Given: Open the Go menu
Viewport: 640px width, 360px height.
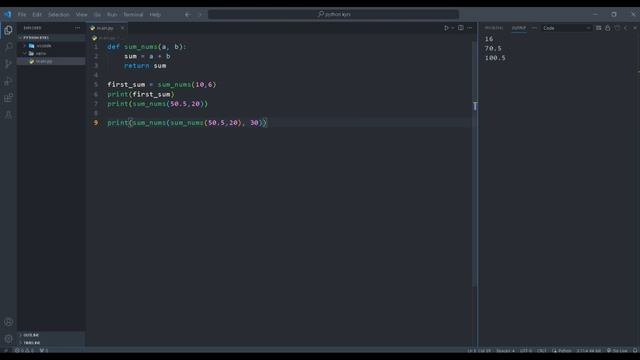Looking at the screenshot, I should (x=97, y=14).
